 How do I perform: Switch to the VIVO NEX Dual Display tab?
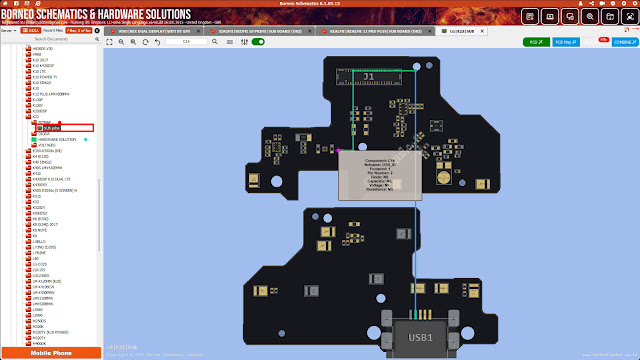[154, 31]
